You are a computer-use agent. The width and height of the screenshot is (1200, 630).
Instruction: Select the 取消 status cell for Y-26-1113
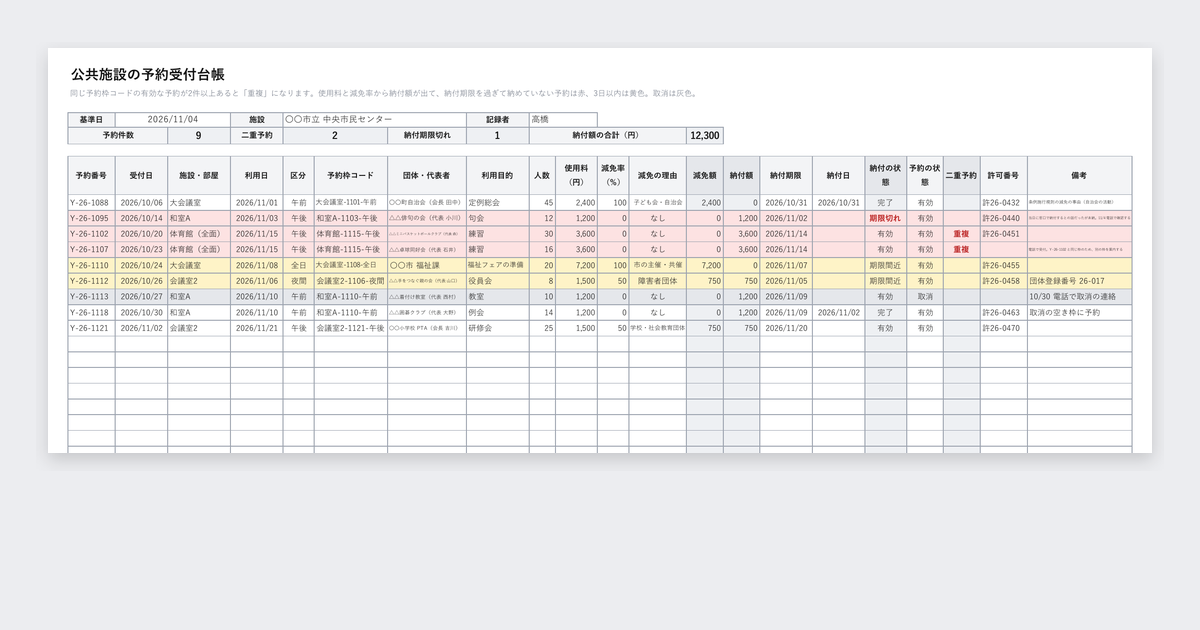[x=925, y=297]
